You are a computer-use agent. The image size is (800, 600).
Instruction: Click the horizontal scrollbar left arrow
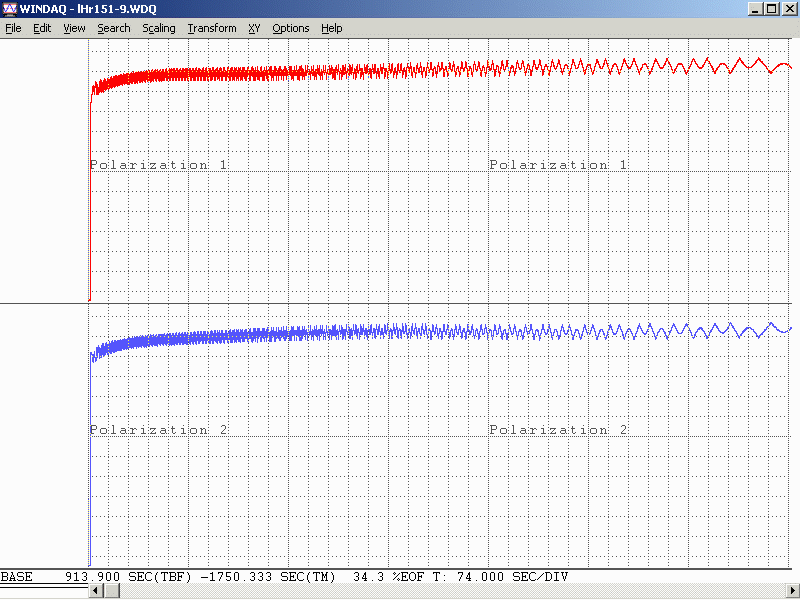pyautogui.click(x=96, y=591)
